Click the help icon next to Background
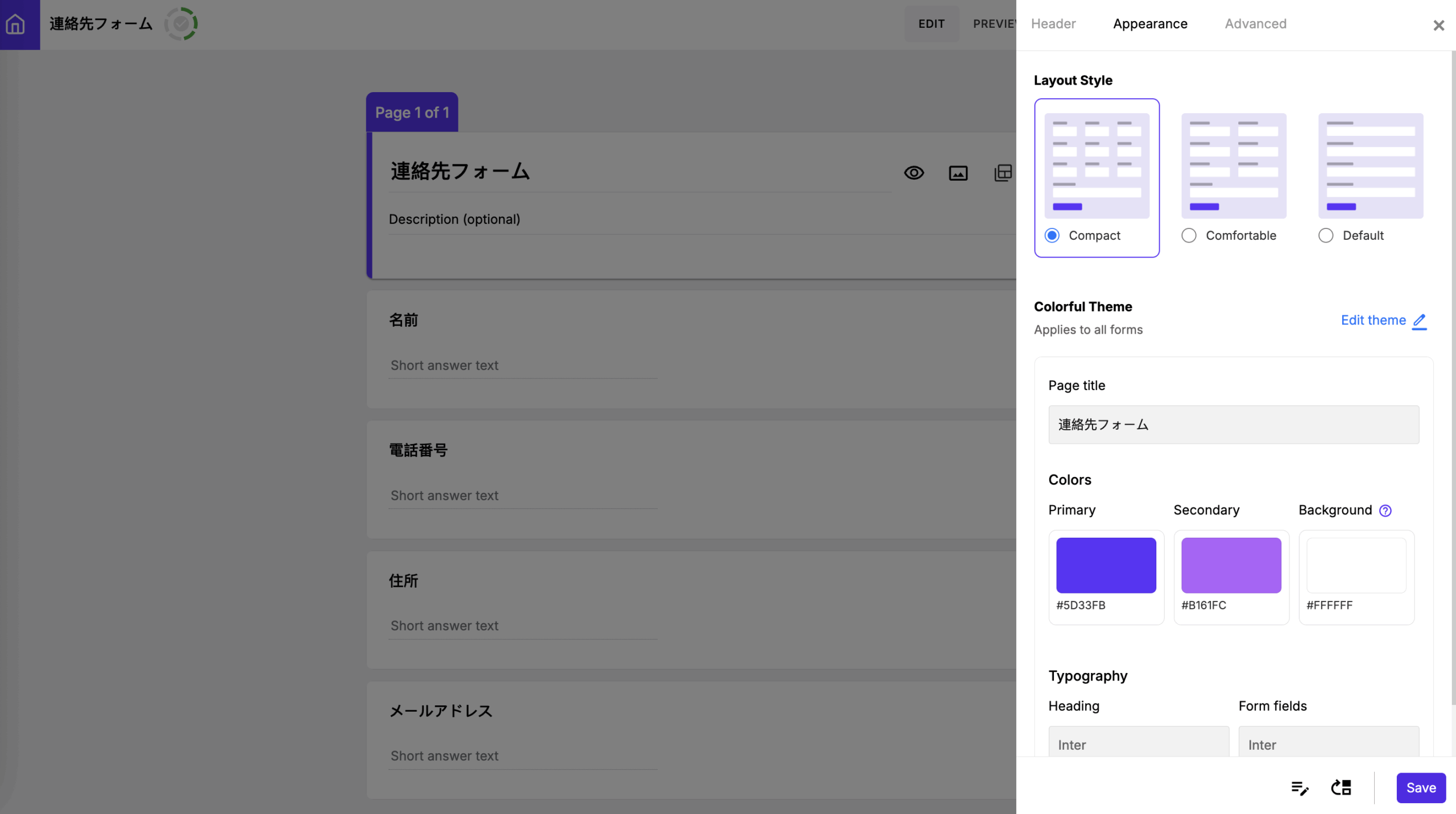 pos(1385,510)
